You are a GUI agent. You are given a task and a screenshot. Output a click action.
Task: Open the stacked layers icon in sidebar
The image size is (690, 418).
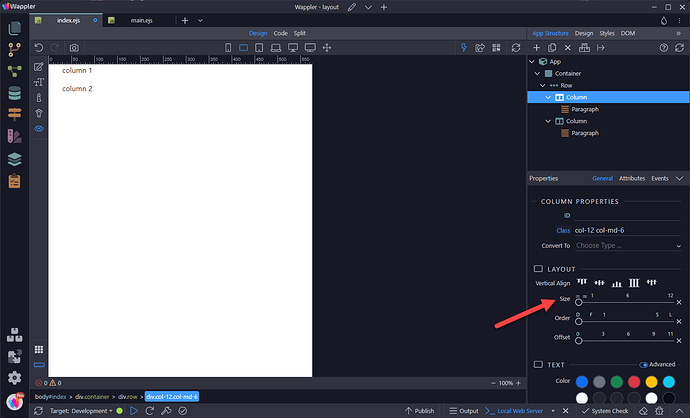pos(15,159)
